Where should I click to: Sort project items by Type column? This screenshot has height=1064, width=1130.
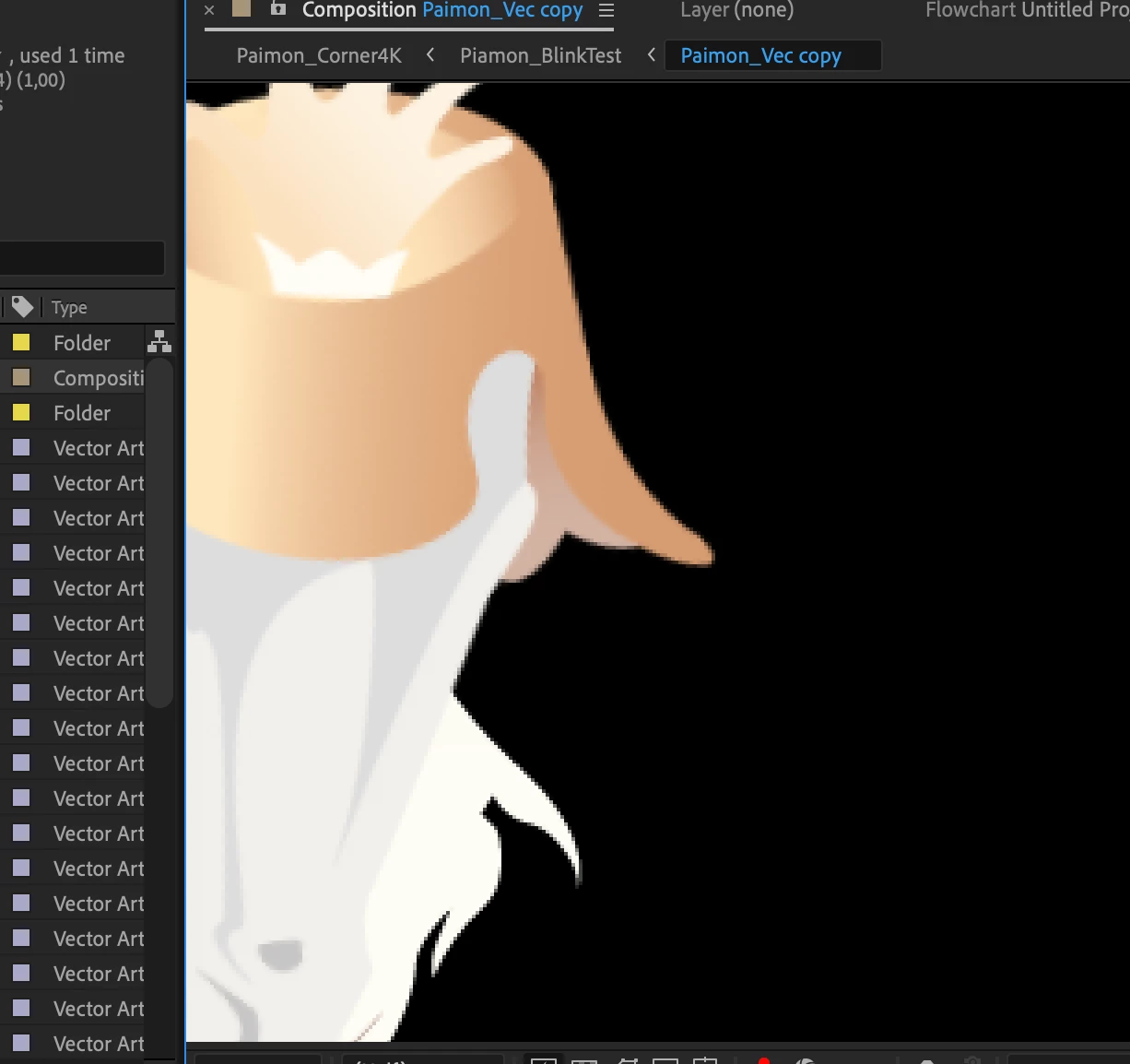69,307
